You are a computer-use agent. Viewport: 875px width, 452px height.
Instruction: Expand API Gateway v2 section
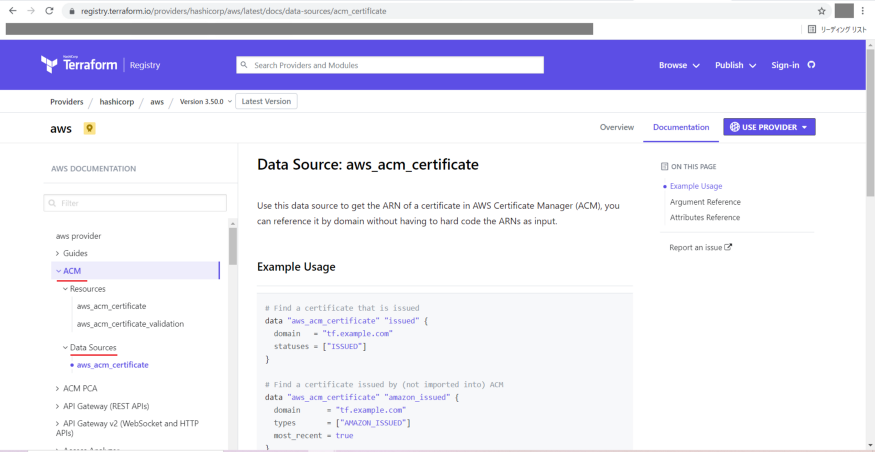[x=127, y=428]
